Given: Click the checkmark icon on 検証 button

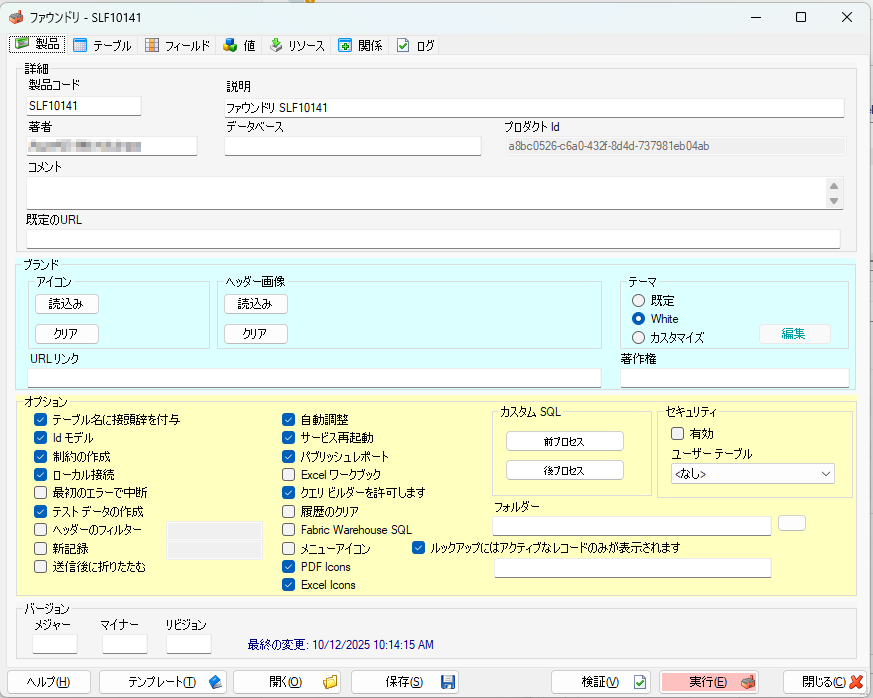Looking at the screenshot, I should coord(640,682).
